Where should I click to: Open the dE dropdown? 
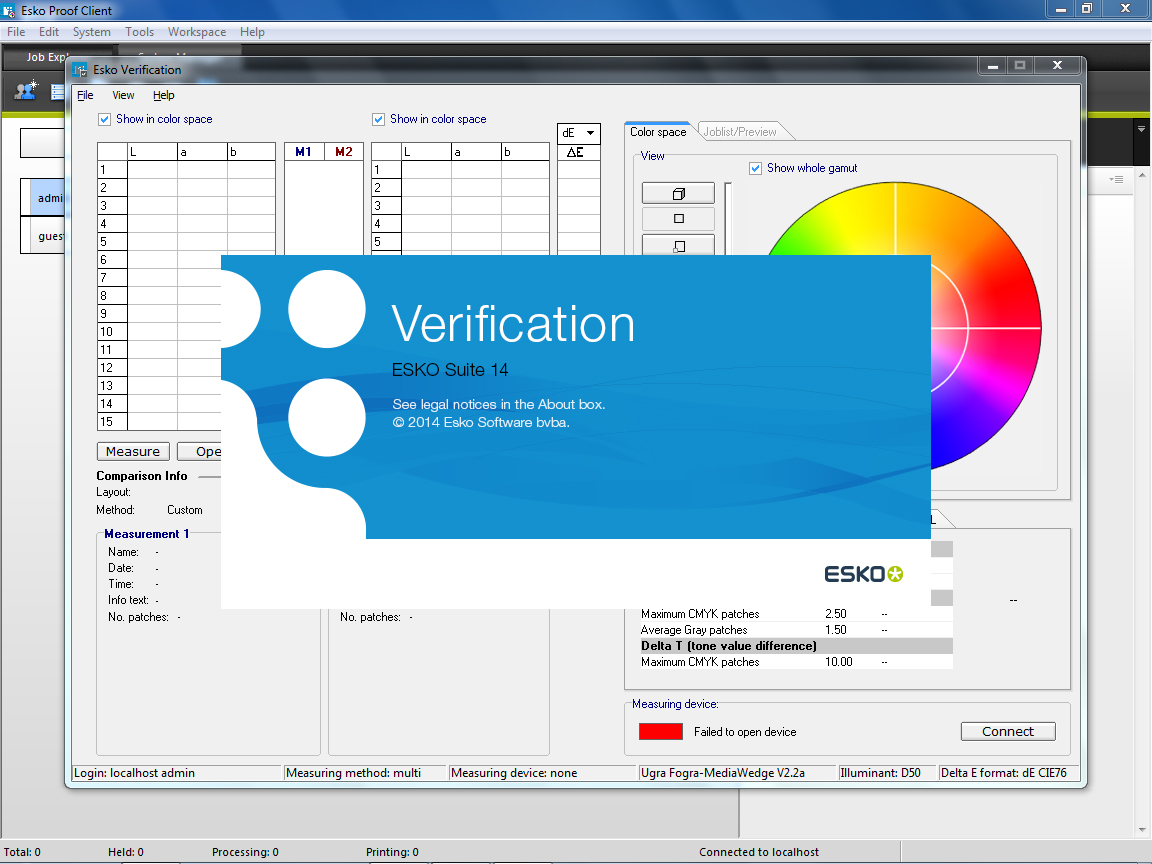coord(579,133)
